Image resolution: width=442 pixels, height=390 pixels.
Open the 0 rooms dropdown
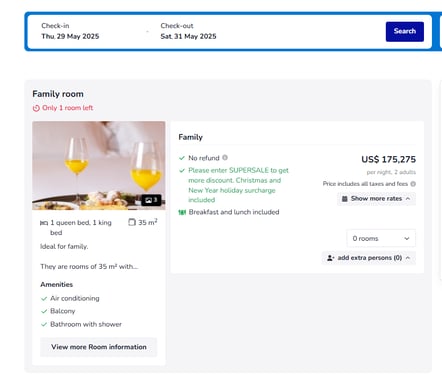coord(381,238)
